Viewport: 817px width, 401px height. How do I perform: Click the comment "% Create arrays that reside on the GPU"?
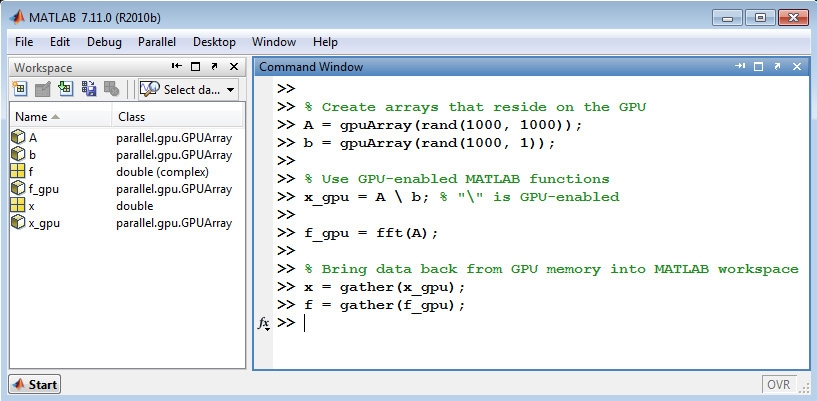pyautogui.click(x=475, y=107)
